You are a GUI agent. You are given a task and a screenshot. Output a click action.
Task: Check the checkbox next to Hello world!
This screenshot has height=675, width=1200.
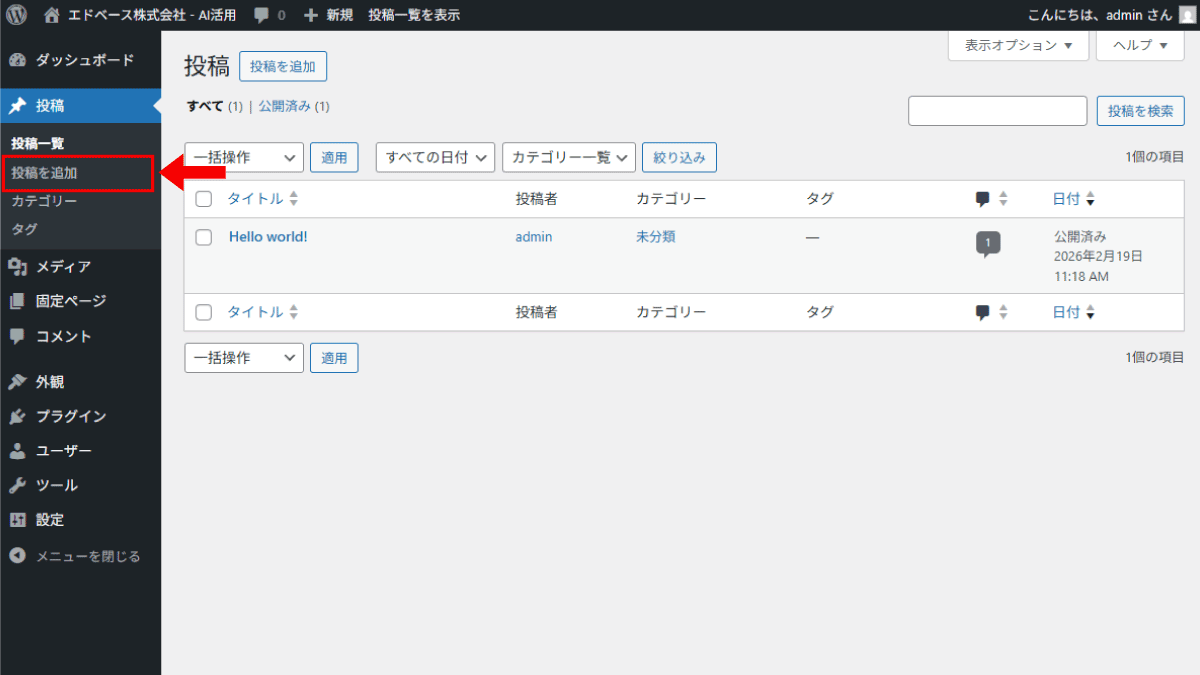(203, 237)
